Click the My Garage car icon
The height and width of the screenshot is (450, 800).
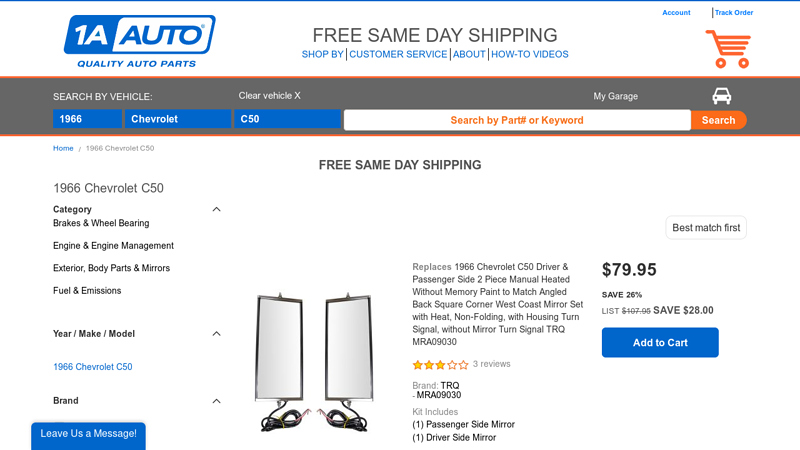[721, 96]
